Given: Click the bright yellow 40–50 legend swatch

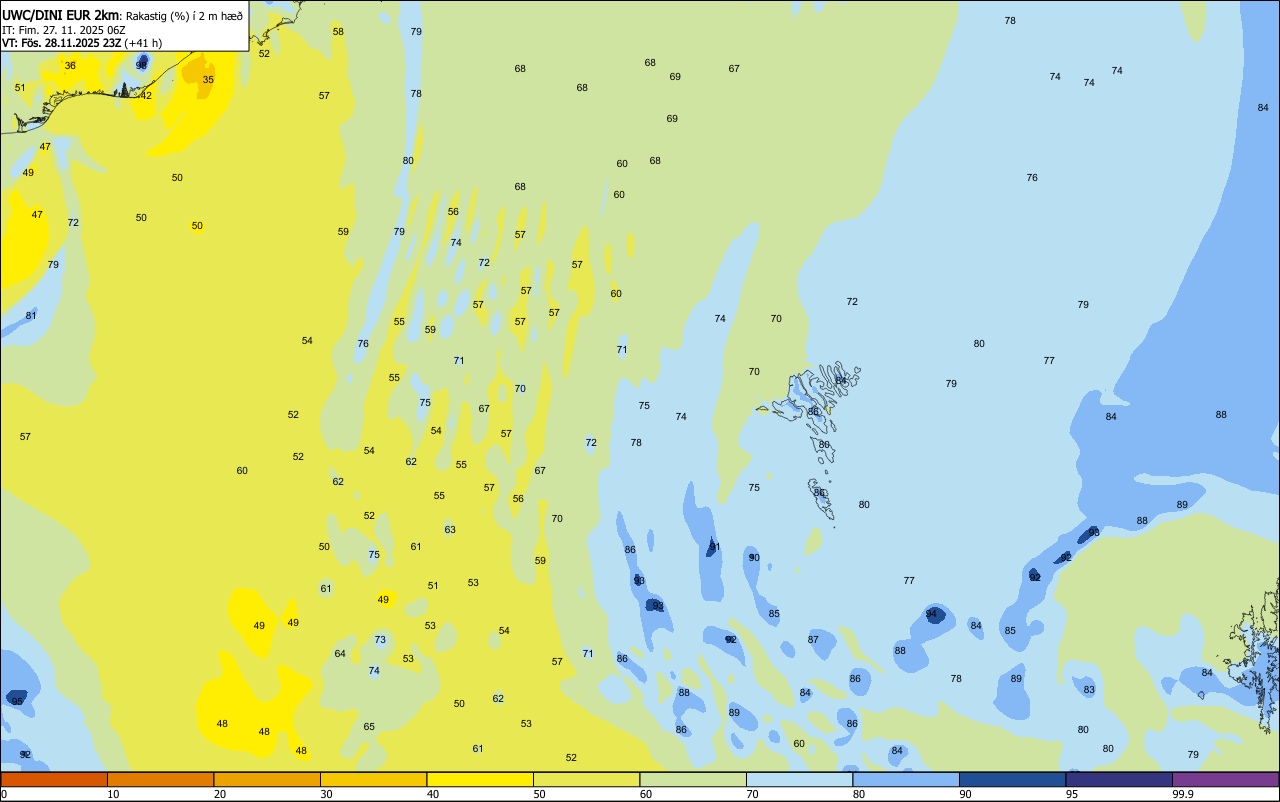Looking at the screenshot, I should (480, 779).
